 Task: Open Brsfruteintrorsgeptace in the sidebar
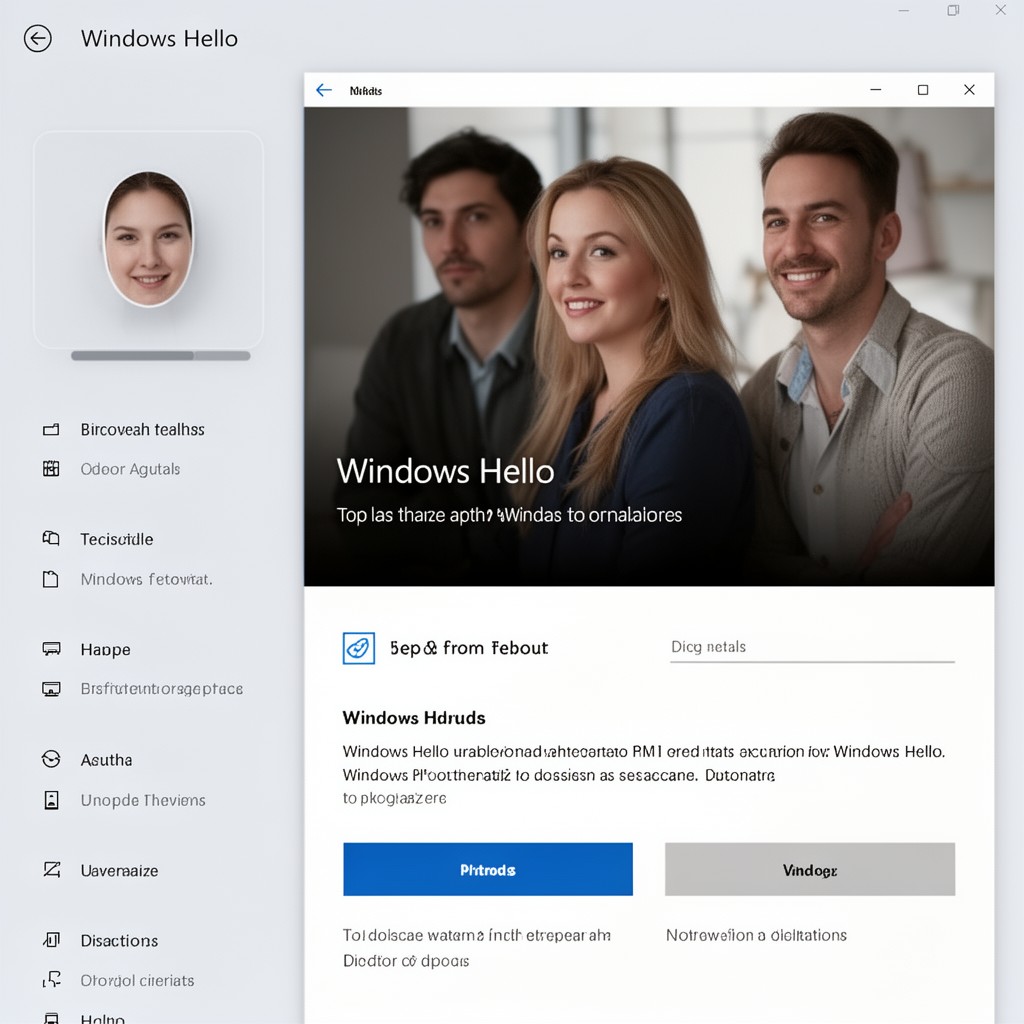[x=161, y=689]
